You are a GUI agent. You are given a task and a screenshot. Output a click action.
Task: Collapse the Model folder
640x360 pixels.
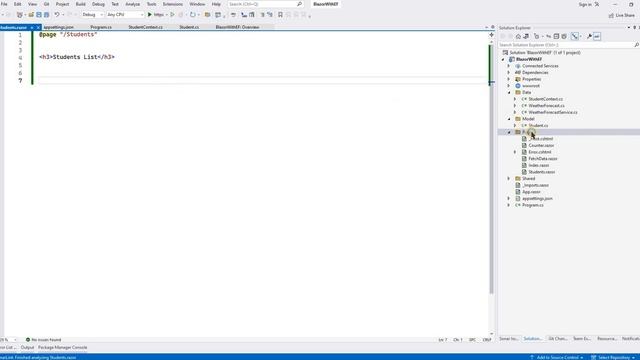coord(509,119)
